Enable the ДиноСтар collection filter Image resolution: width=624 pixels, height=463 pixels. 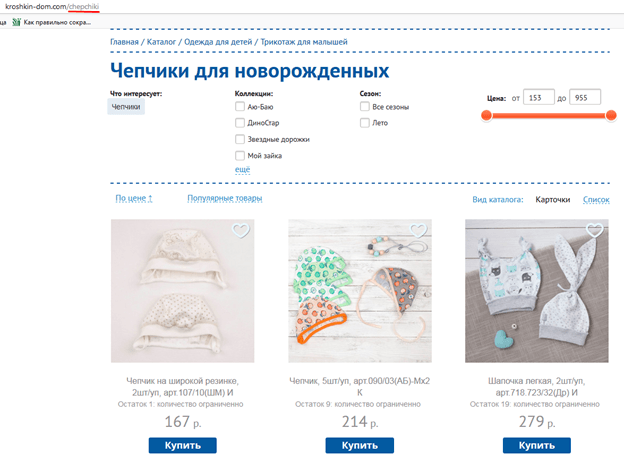[x=240, y=123]
